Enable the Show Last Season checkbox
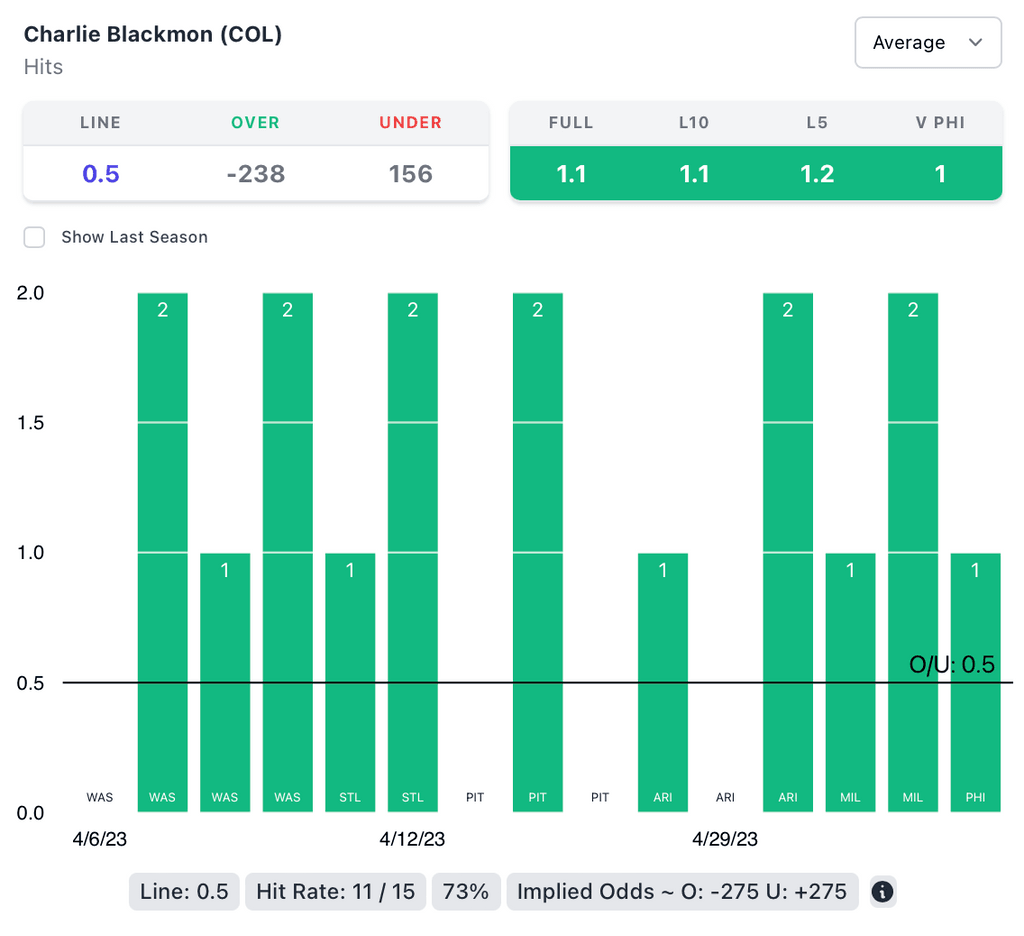 pyautogui.click(x=35, y=237)
